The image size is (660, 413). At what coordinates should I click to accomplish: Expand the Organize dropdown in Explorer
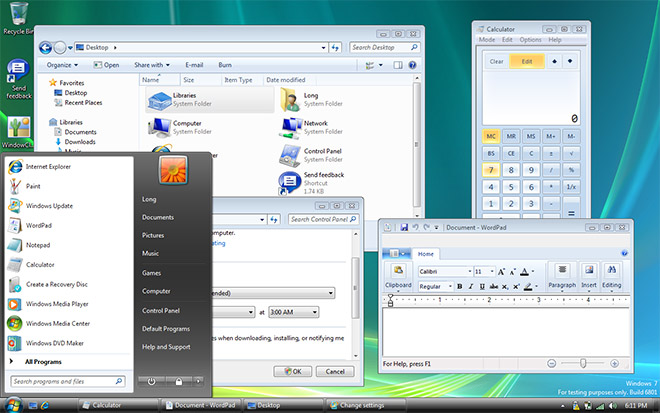[x=62, y=65]
